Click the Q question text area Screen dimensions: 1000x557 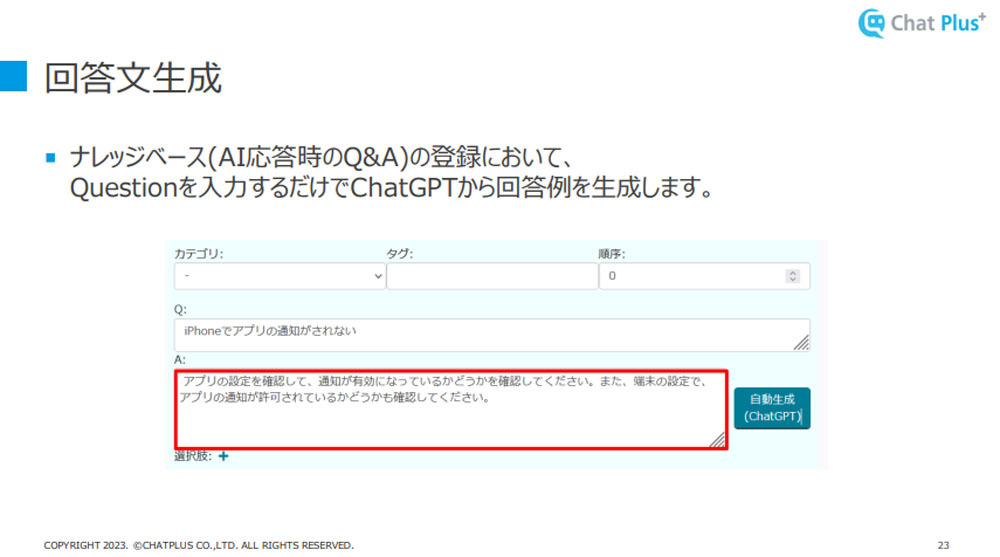[x=492, y=335]
